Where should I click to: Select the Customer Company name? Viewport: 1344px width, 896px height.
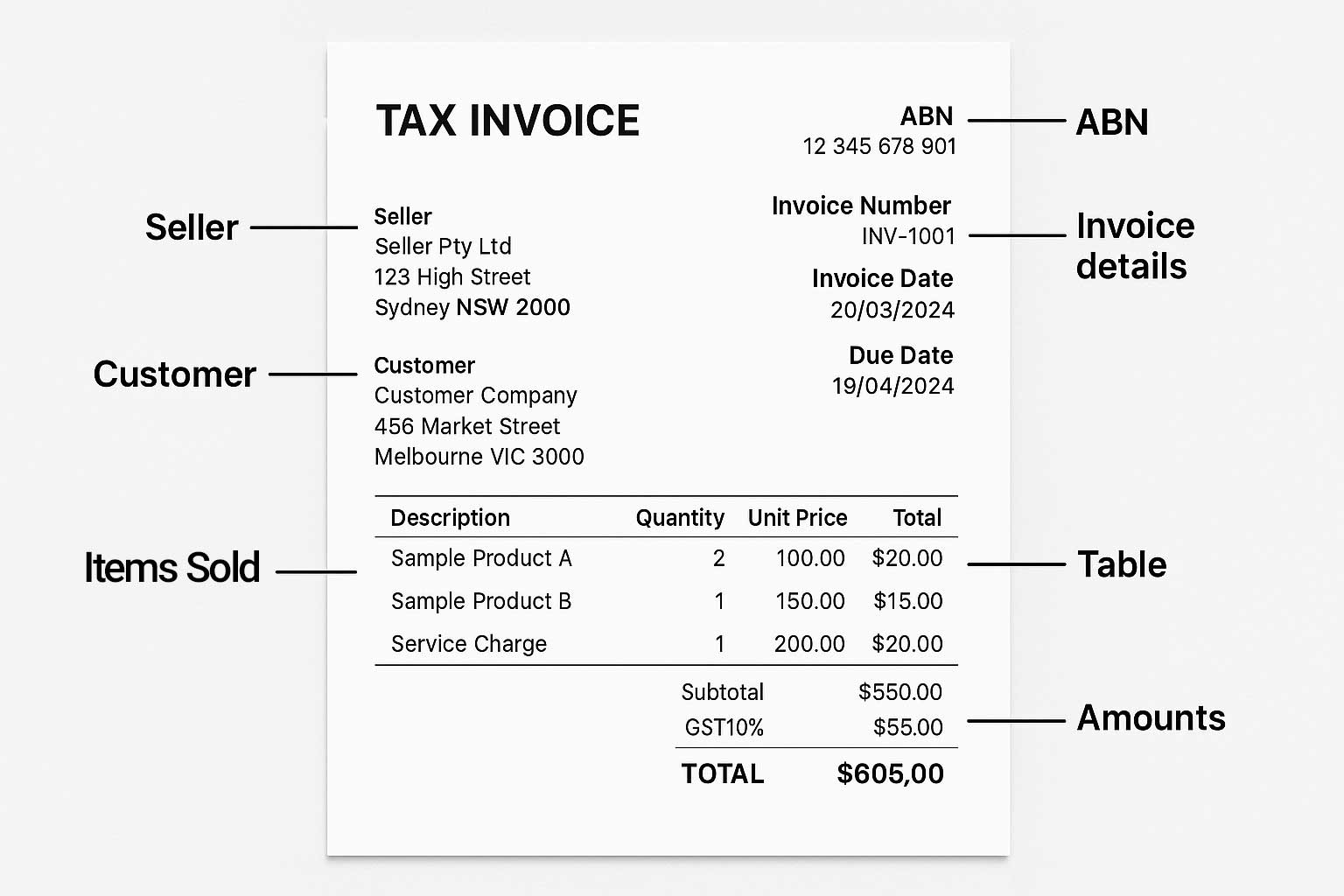[x=475, y=395]
